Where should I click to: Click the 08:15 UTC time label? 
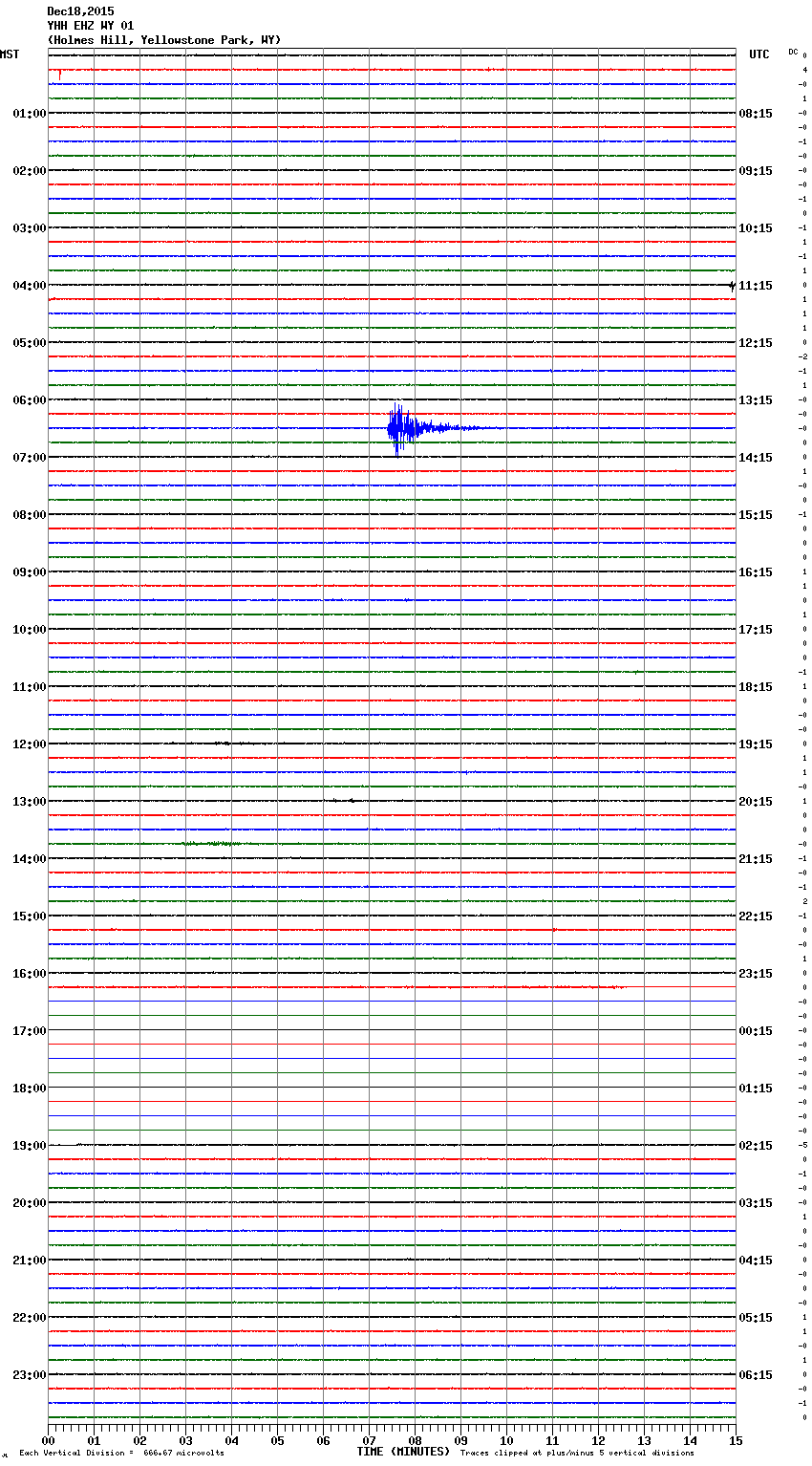pos(756,114)
